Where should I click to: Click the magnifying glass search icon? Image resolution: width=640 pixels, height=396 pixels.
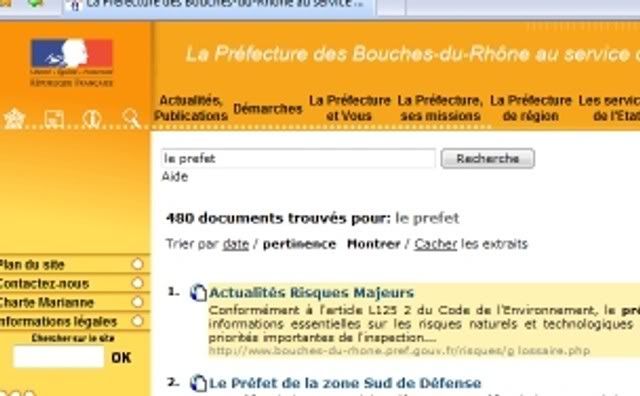tap(131, 119)
